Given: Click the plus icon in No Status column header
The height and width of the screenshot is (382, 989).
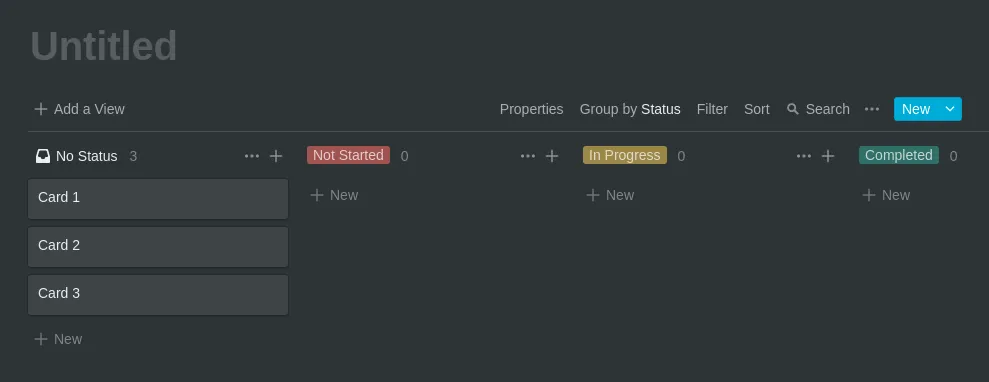Looking at the screenshot, I should point(276,156).
